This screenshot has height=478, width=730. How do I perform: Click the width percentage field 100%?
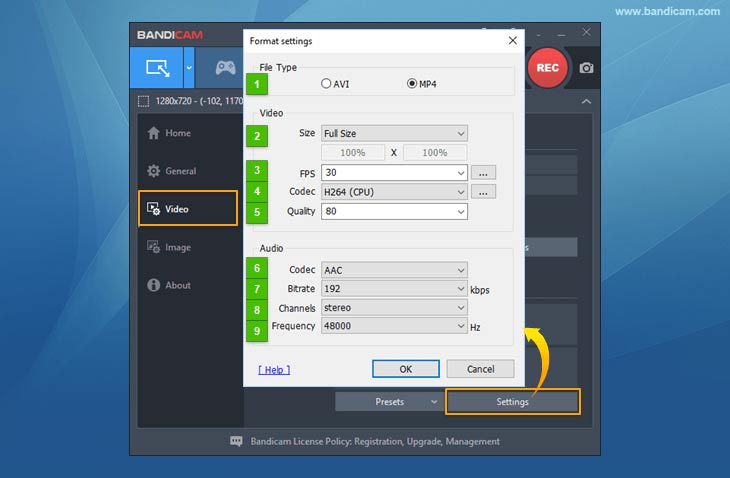coord(353,153)
